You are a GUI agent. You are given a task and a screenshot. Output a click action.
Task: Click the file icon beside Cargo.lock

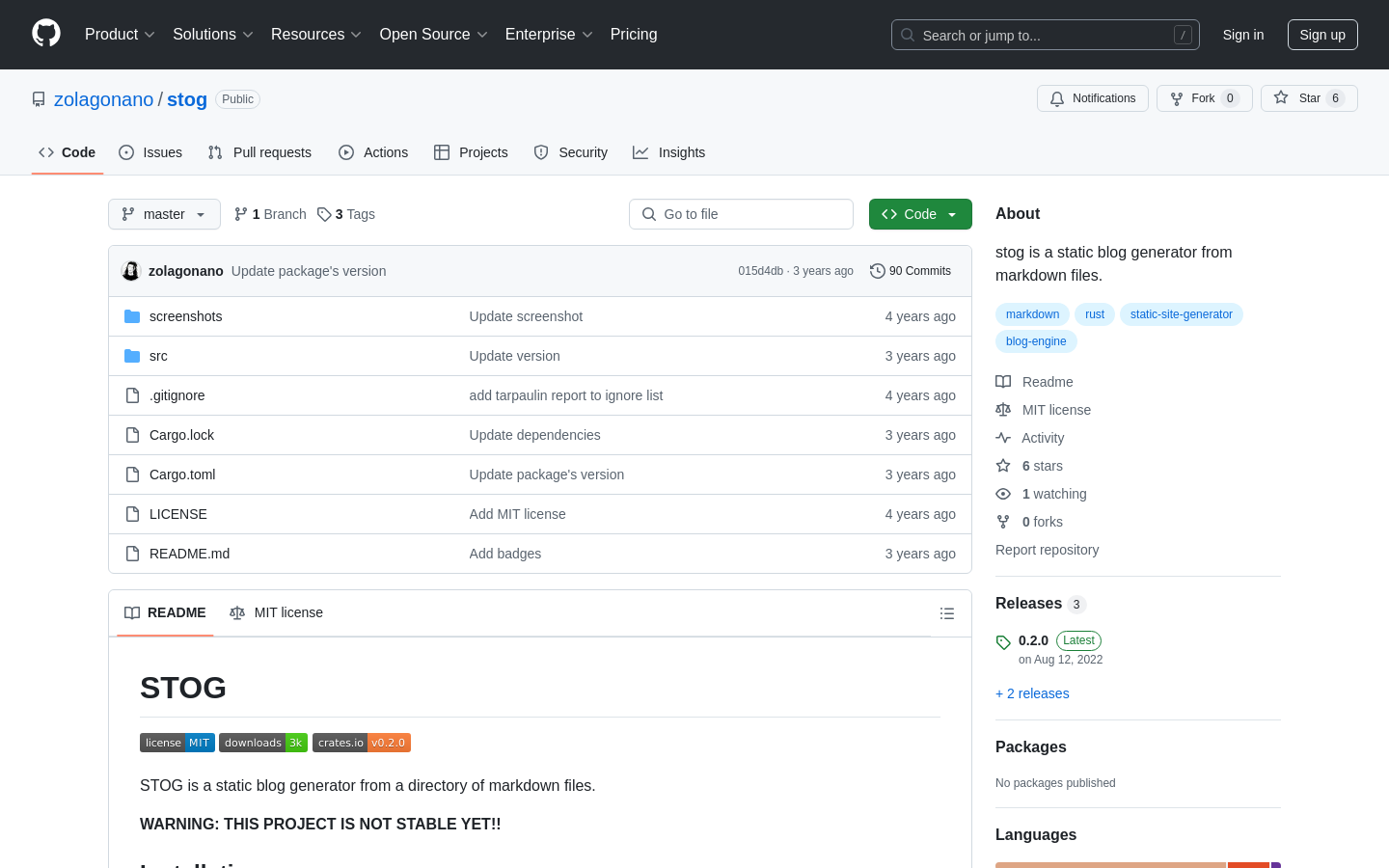132,435
